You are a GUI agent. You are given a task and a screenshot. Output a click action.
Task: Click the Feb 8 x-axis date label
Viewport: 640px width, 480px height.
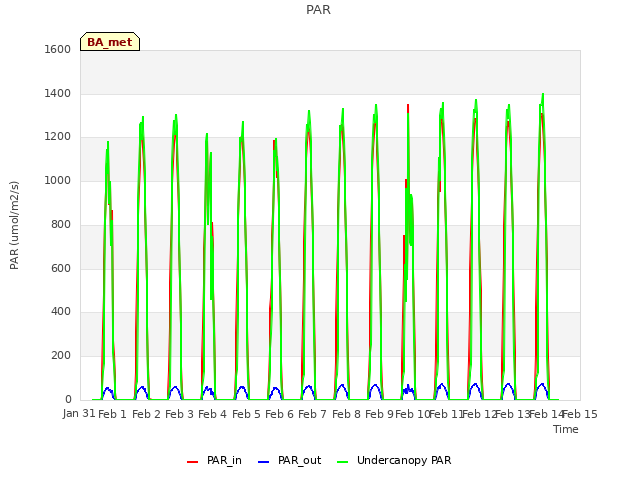346,414
